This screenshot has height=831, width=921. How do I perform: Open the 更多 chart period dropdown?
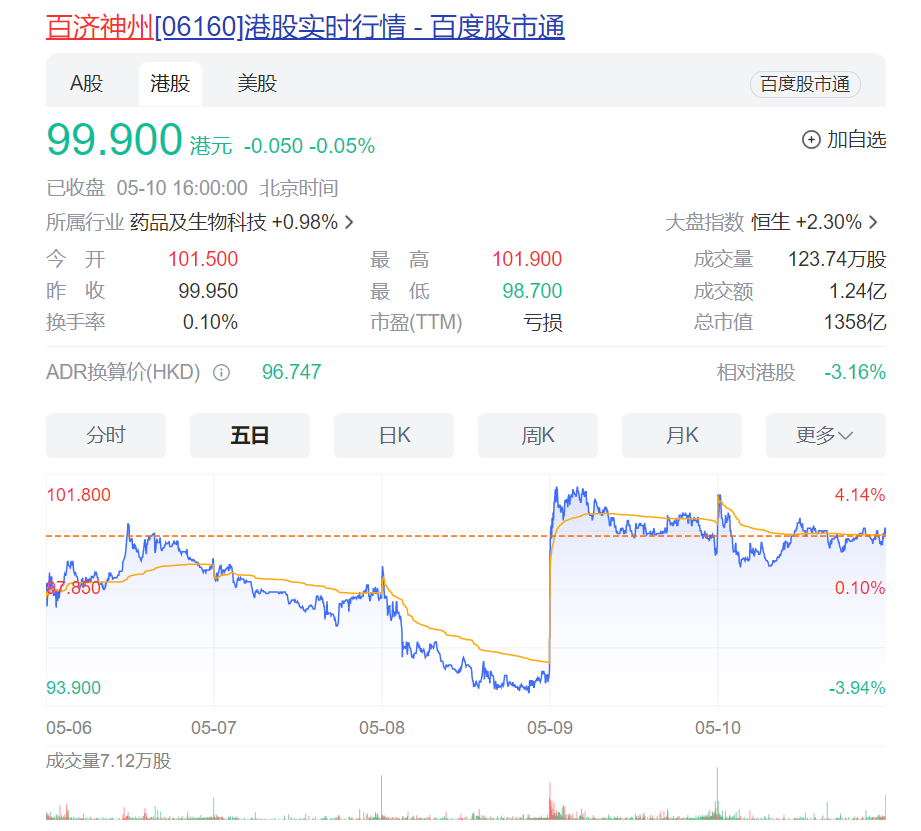tap(825, 435)
